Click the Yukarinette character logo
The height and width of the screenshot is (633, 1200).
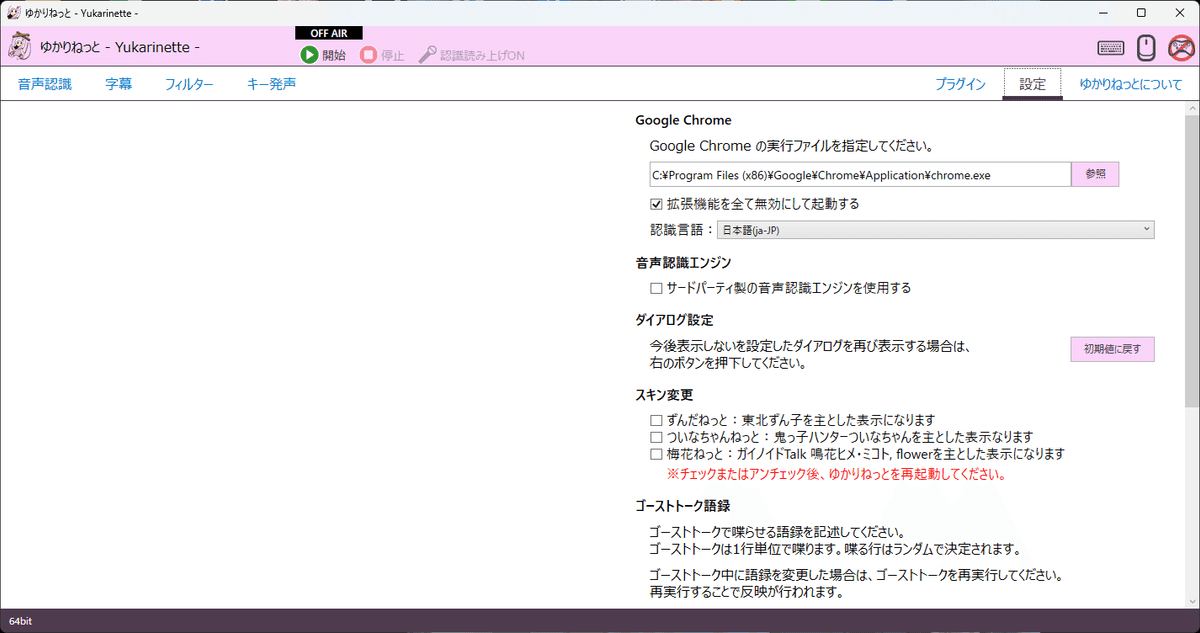[x=21, y=46]
